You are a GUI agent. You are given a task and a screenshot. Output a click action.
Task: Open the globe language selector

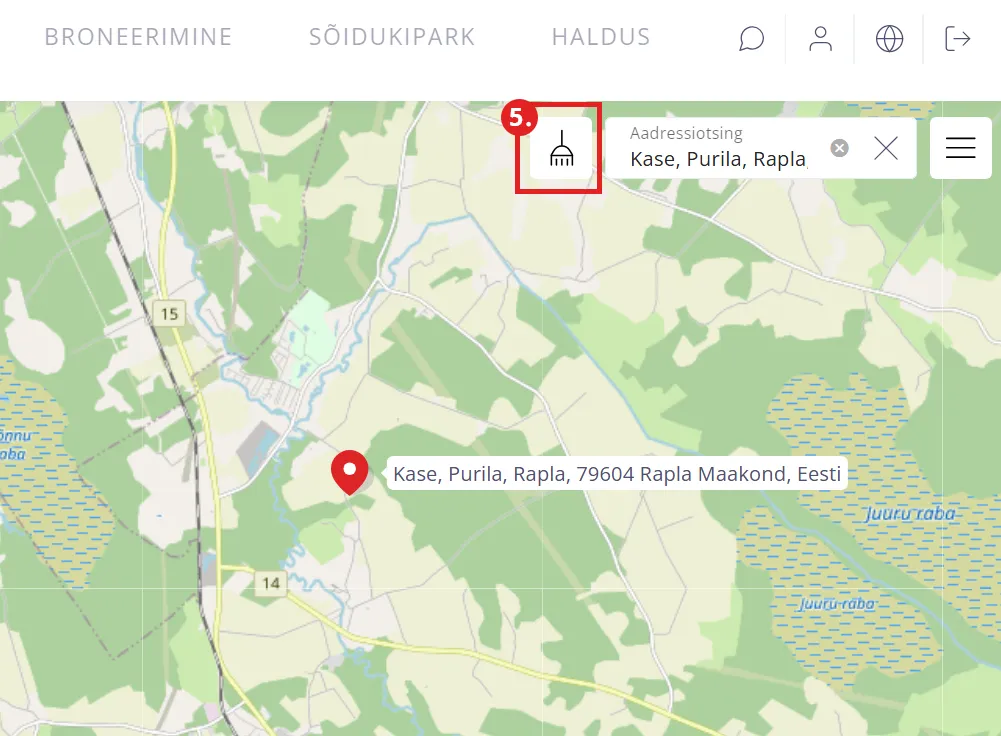coord(889,38)
